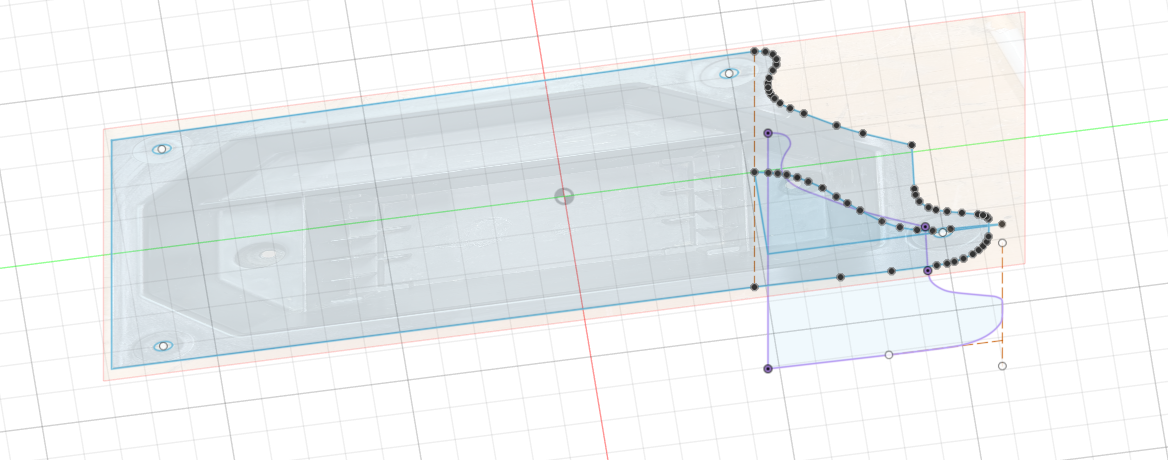The height and width of the screenshot is (460, 1168).
Task: Select the top-left mounting hole circle
Action: 161,149
